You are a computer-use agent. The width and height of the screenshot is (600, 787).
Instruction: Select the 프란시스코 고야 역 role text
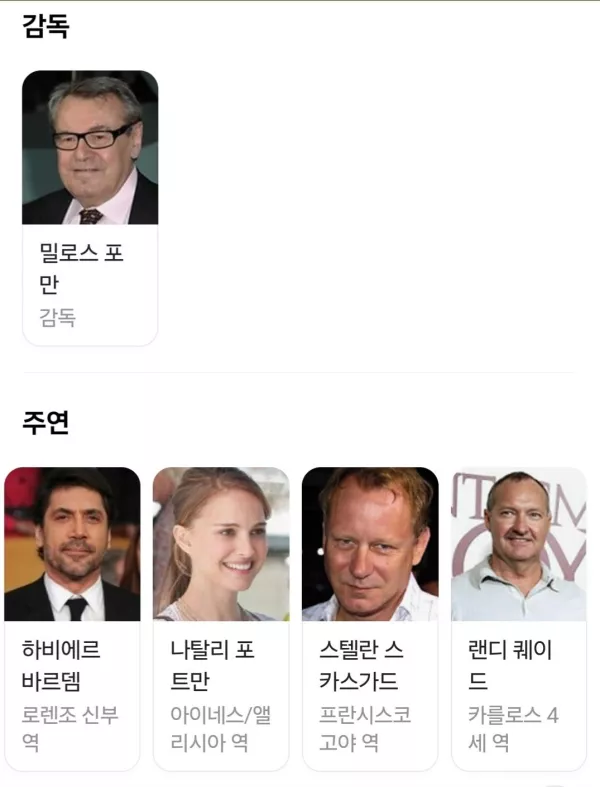(365, 728)
